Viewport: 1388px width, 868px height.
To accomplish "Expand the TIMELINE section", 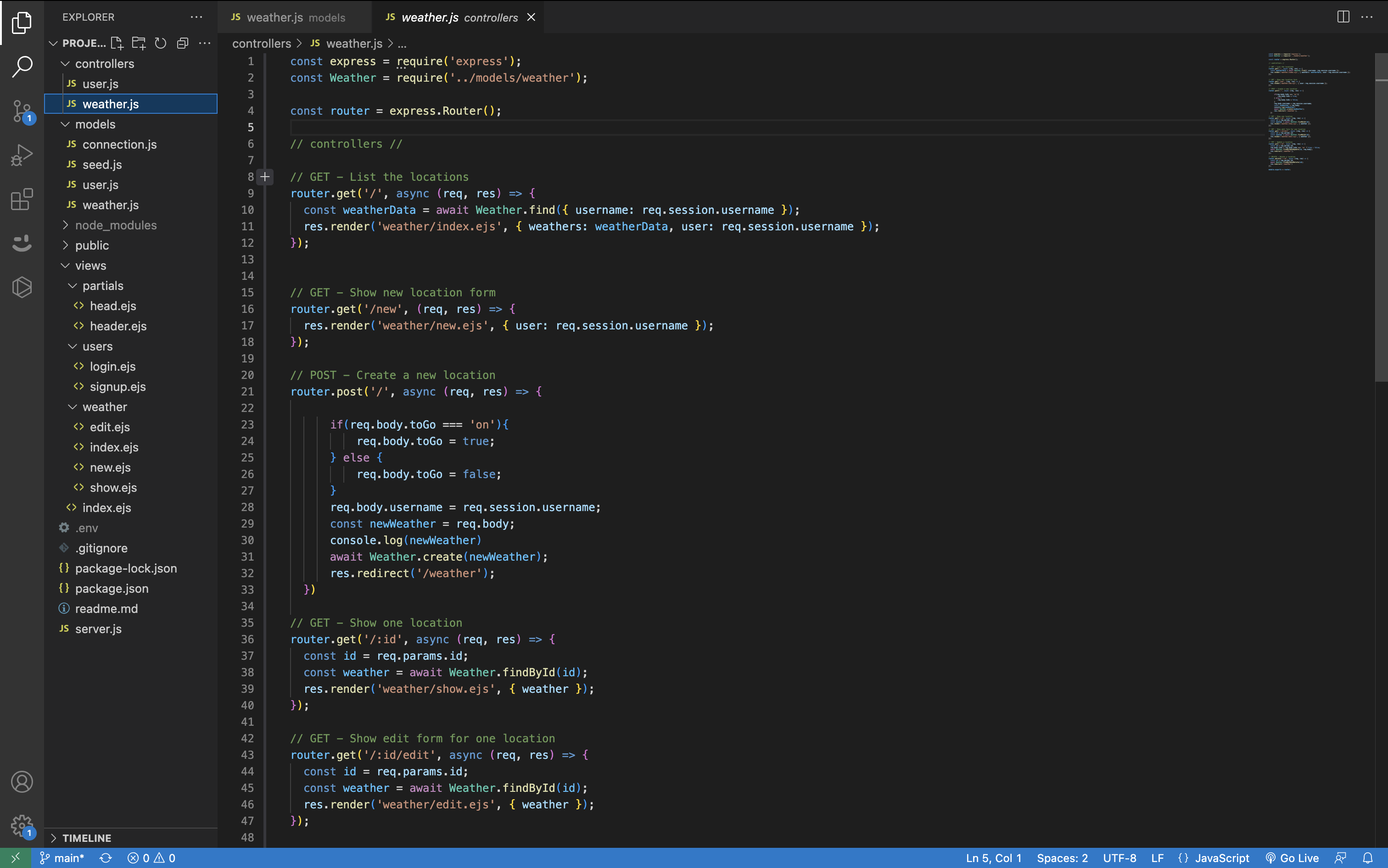I will (x=87, y=838).
